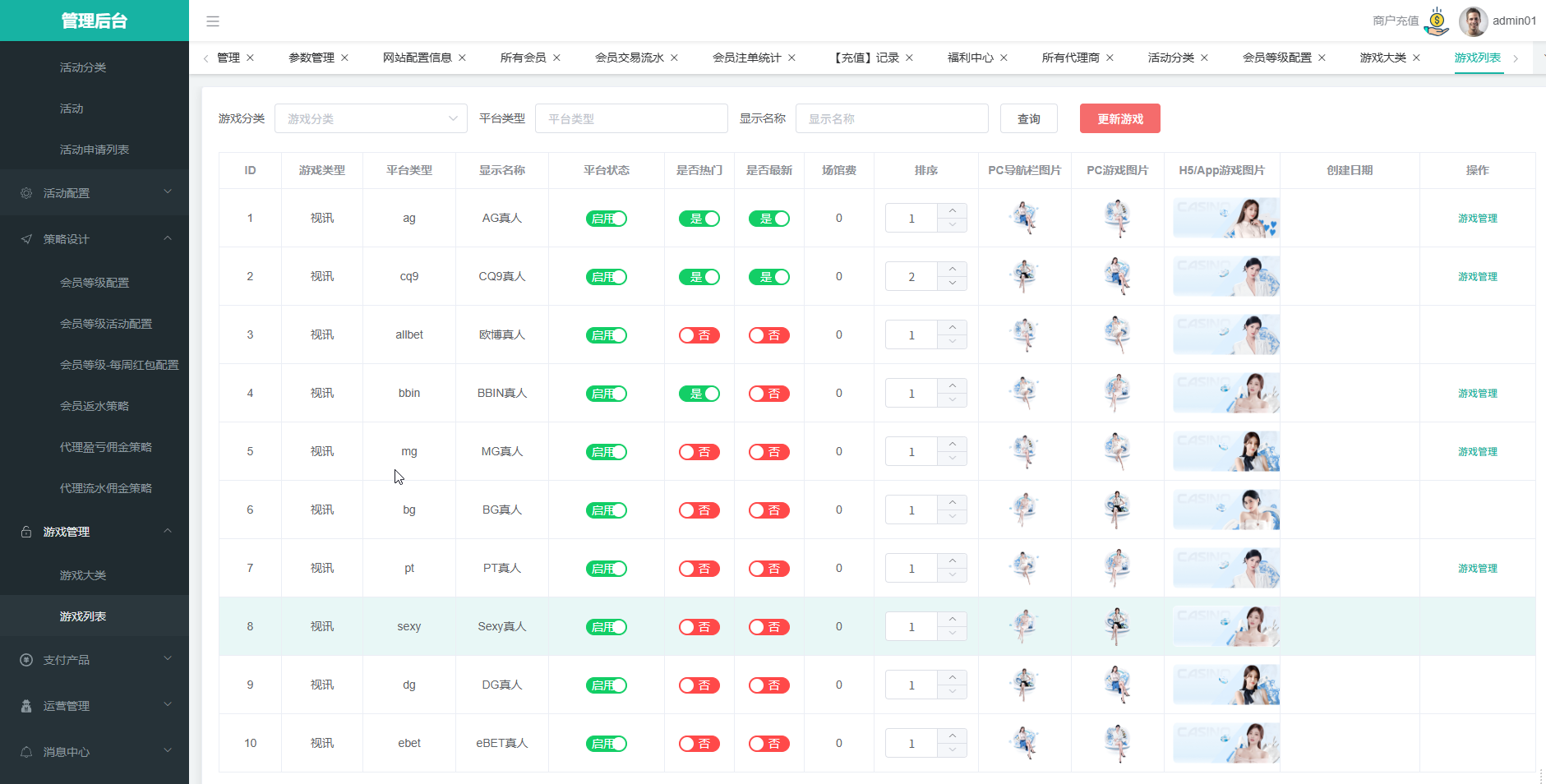Click 游戏管理 link for BBIN真人 row

tap(1477, 394)
